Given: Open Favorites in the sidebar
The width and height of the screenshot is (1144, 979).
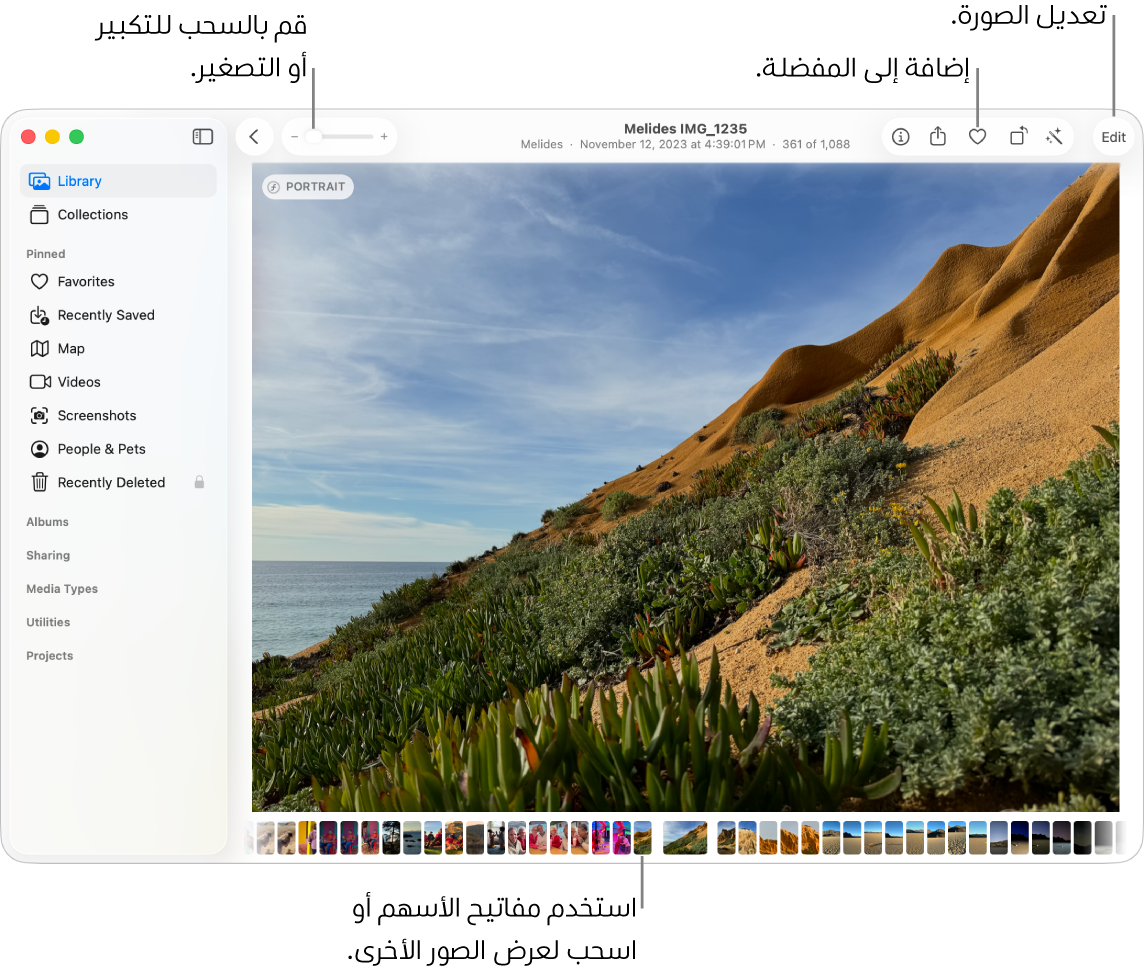Looking at the screenshot, I should [x=86, y=282].
